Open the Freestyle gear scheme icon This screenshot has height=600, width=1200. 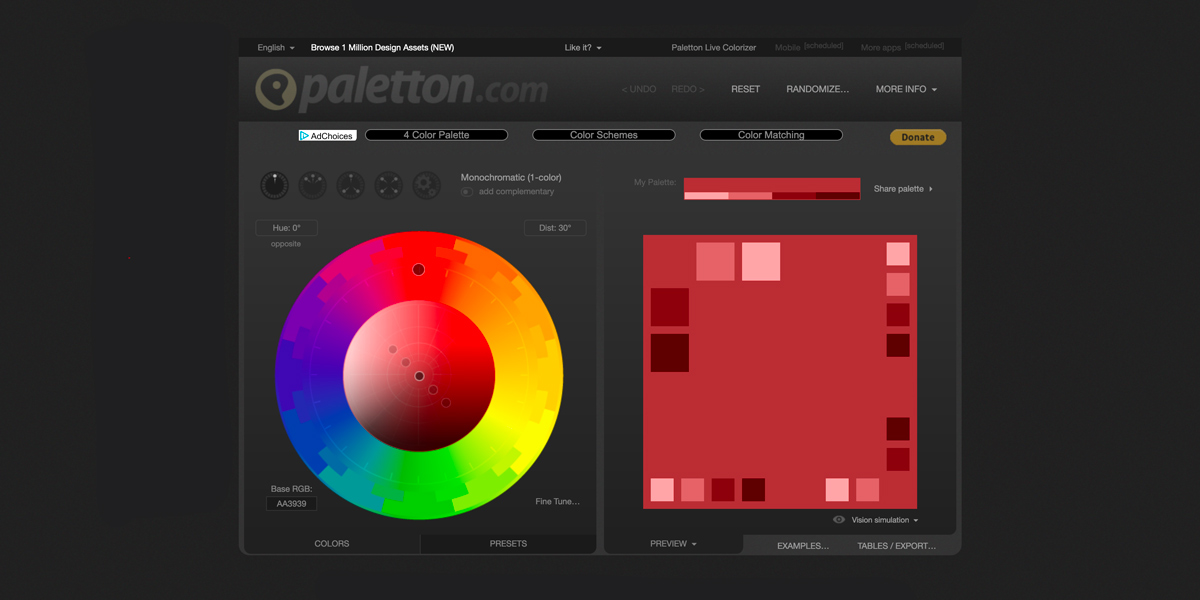click(425, 185)
